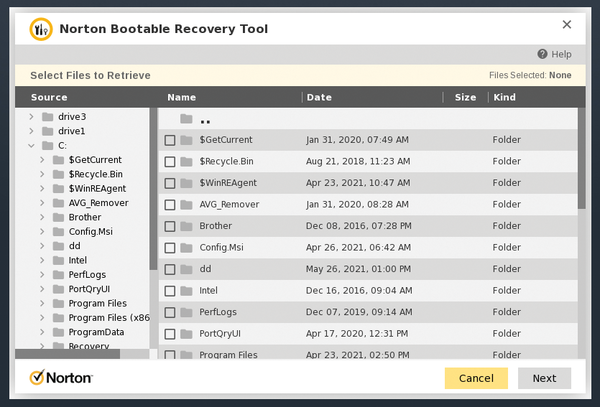Check the $GetCurrent folder checkbox
600x407 pixels.
point(170,140)
